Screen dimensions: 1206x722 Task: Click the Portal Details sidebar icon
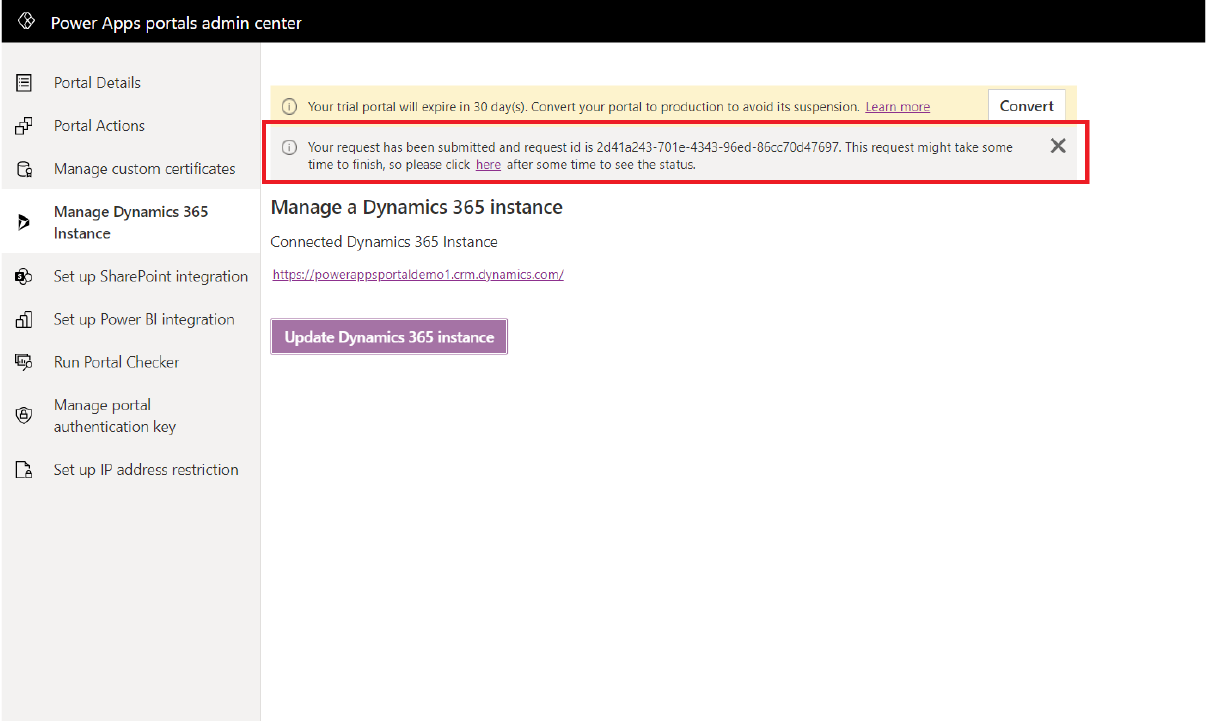pos(24,83)
